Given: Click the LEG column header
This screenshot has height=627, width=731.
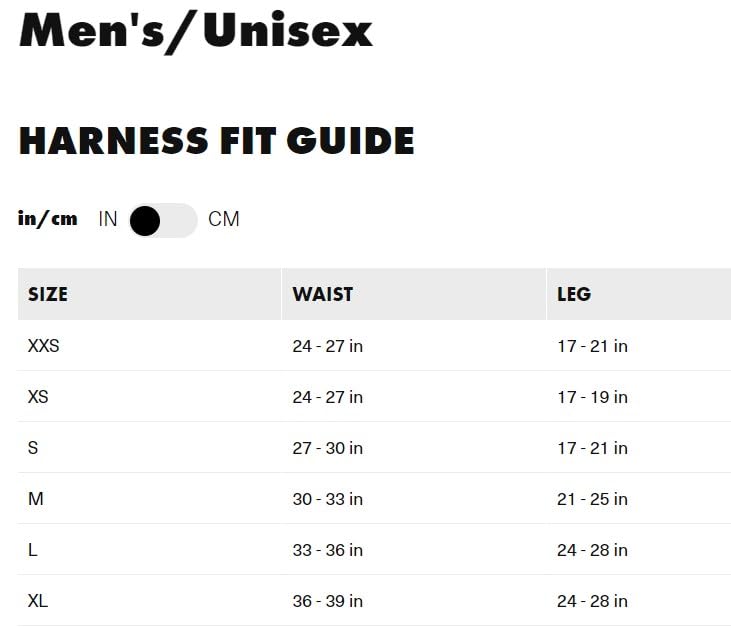Looking at the screenshot, I should pyautogui.click(x=574, y=294).
